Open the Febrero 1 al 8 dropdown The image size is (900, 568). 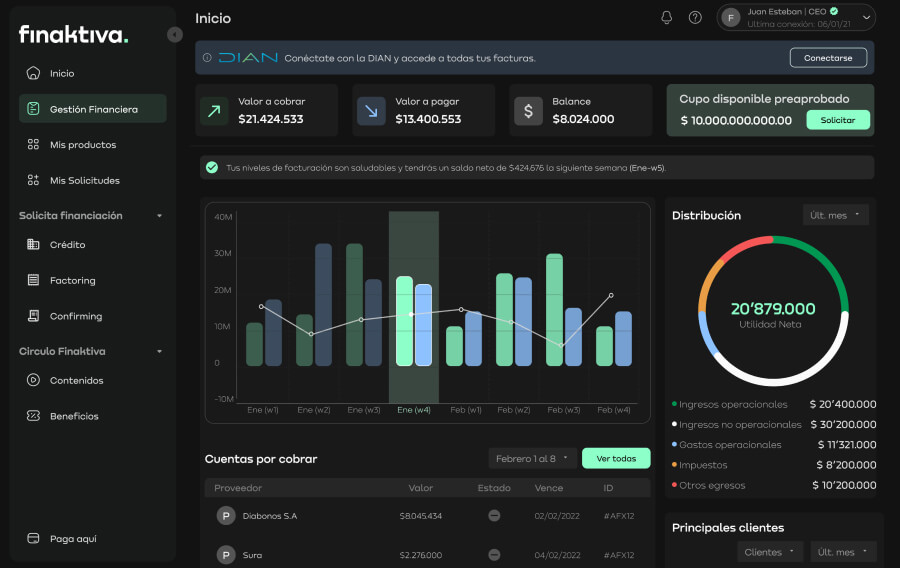532,459
